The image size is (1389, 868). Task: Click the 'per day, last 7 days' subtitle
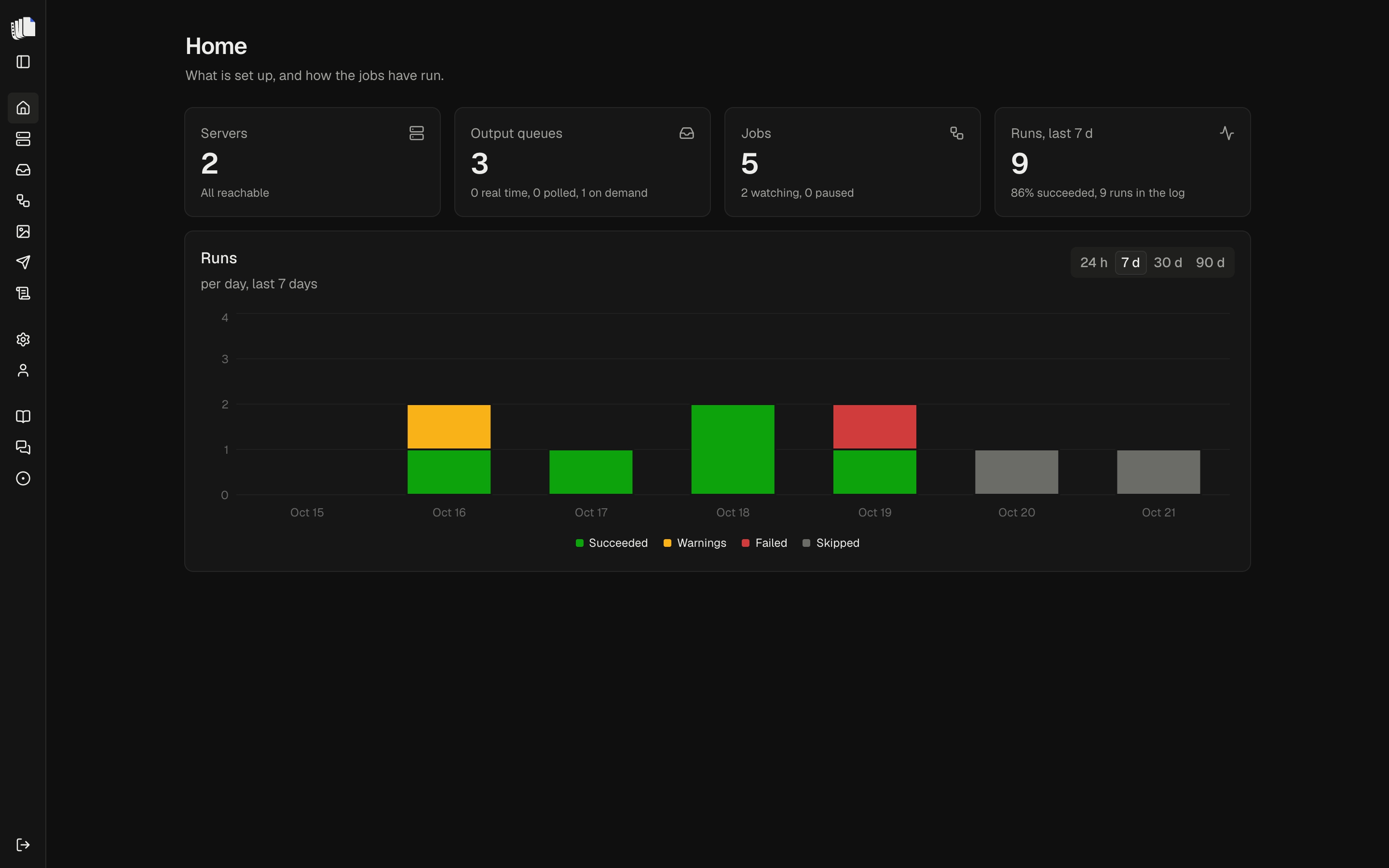pyautogui.click(x=259, y=284)
